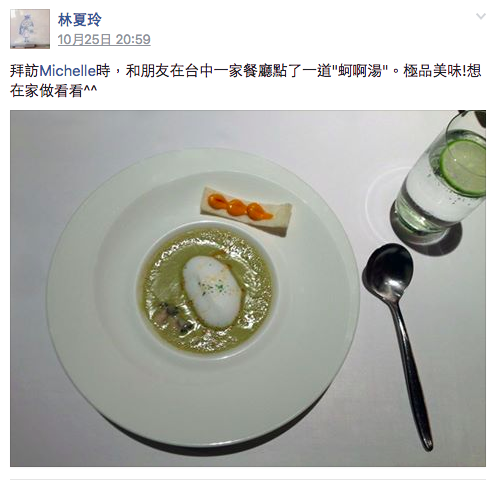Open the post options chevron menu
Viewport: 495px width, 481px height.
[480, 16]
